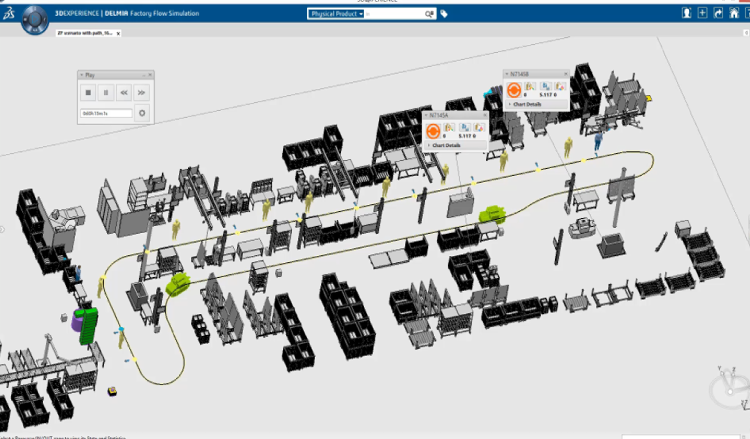This screenshot has height=439, width=750.
Task: Stop the simulation playback
Action: click(x=88, y=92)
